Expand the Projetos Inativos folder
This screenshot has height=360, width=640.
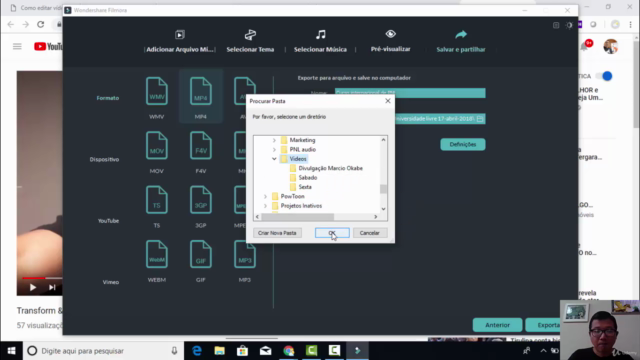265,206
